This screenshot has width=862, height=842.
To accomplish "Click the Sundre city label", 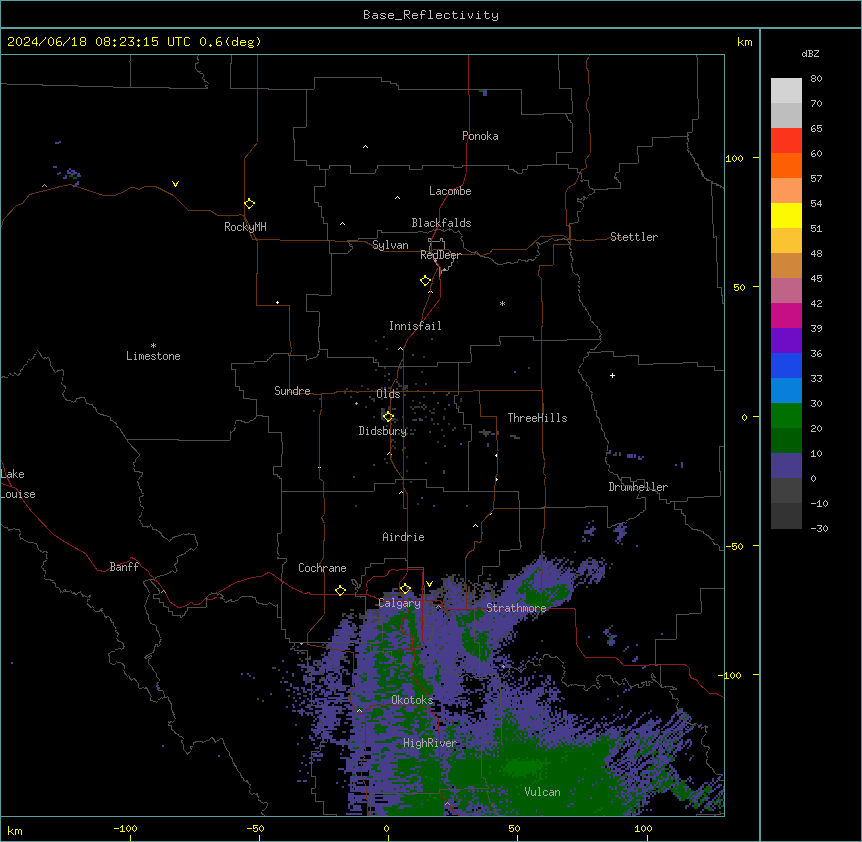I will point(292,391).
